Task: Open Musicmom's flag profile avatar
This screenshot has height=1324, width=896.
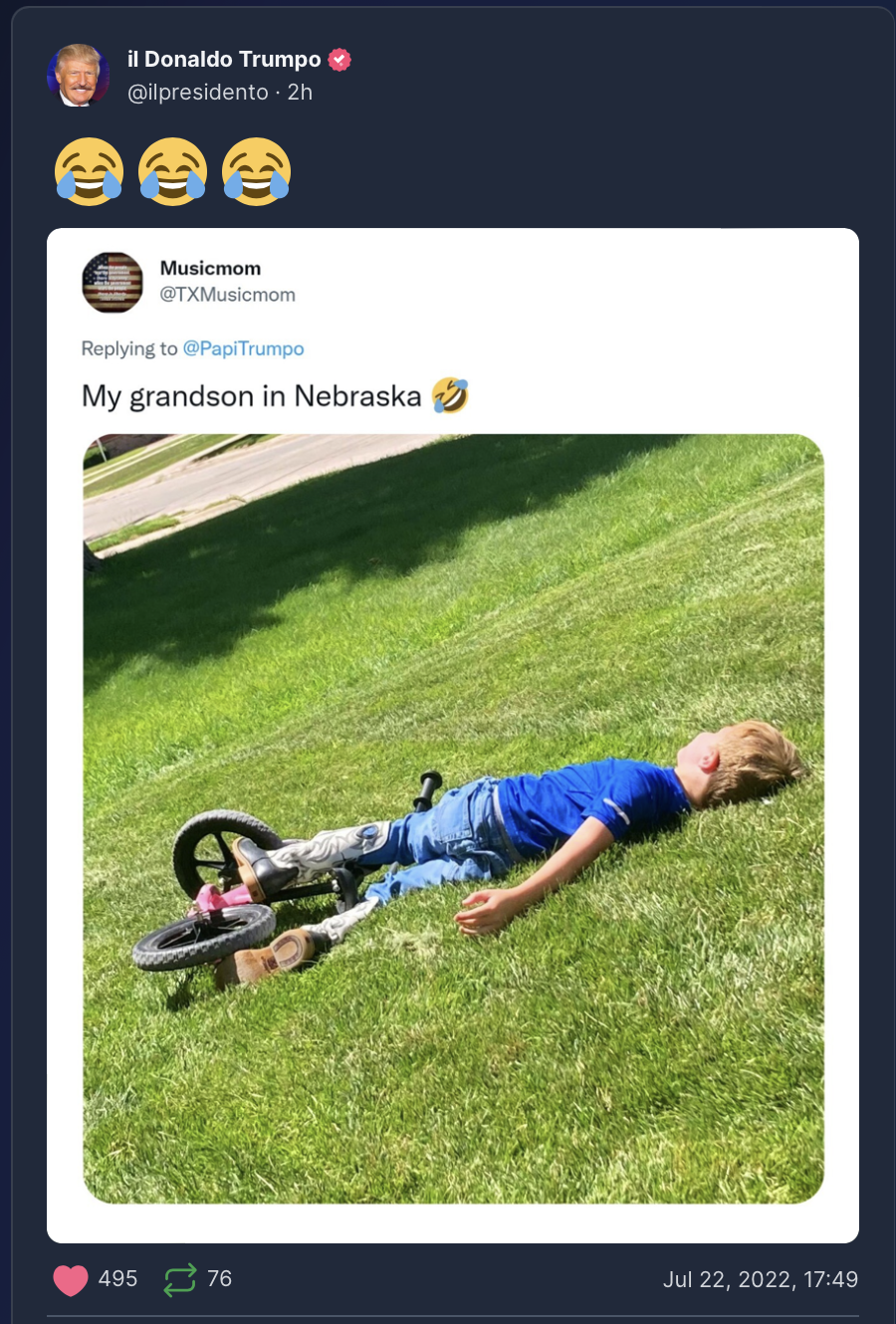Action: pos(112,283)
